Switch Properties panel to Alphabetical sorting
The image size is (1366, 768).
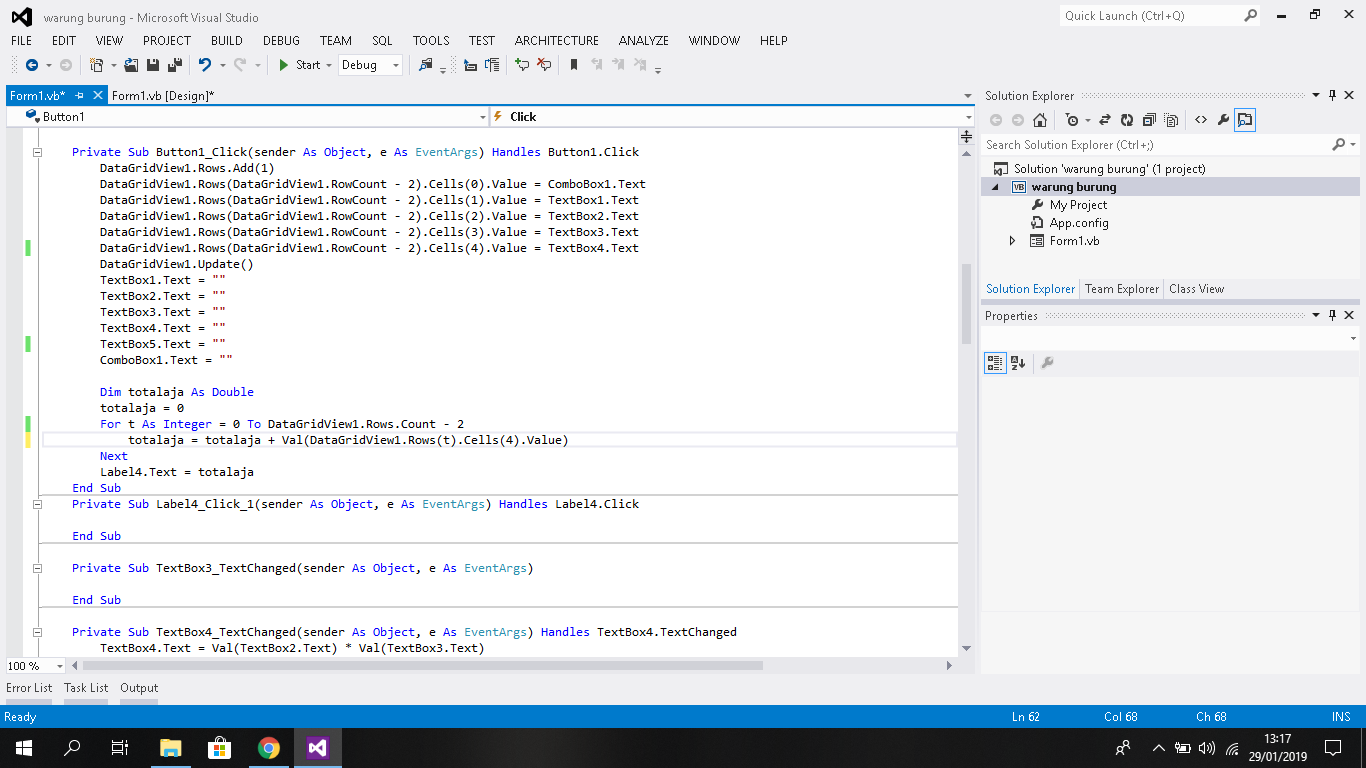(1018, 363)
